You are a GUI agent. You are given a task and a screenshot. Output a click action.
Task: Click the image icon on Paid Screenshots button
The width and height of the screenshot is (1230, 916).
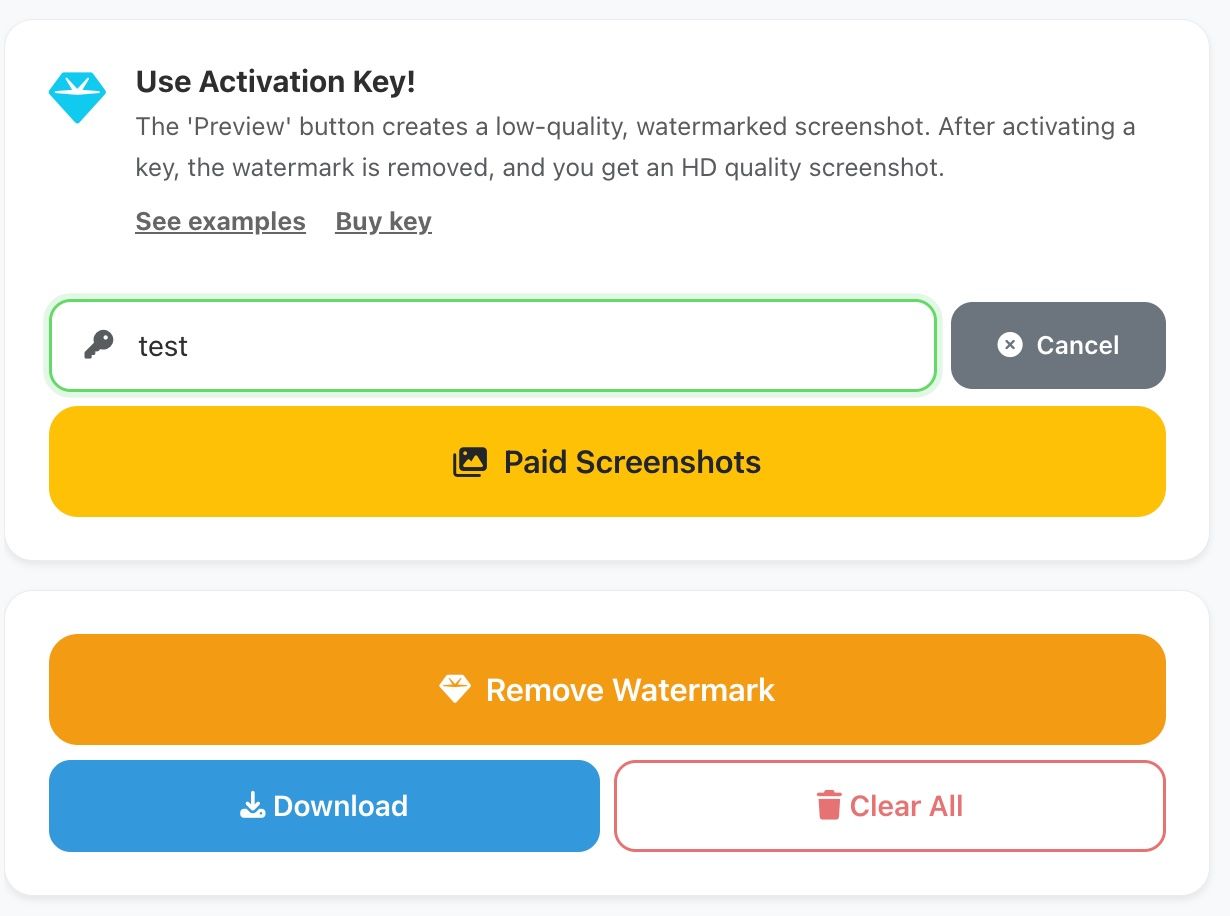tap(470, 462)
